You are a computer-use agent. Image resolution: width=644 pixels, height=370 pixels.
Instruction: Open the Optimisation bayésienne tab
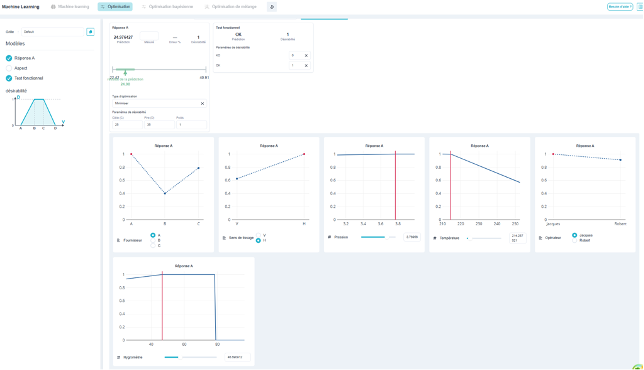point(167,7)
